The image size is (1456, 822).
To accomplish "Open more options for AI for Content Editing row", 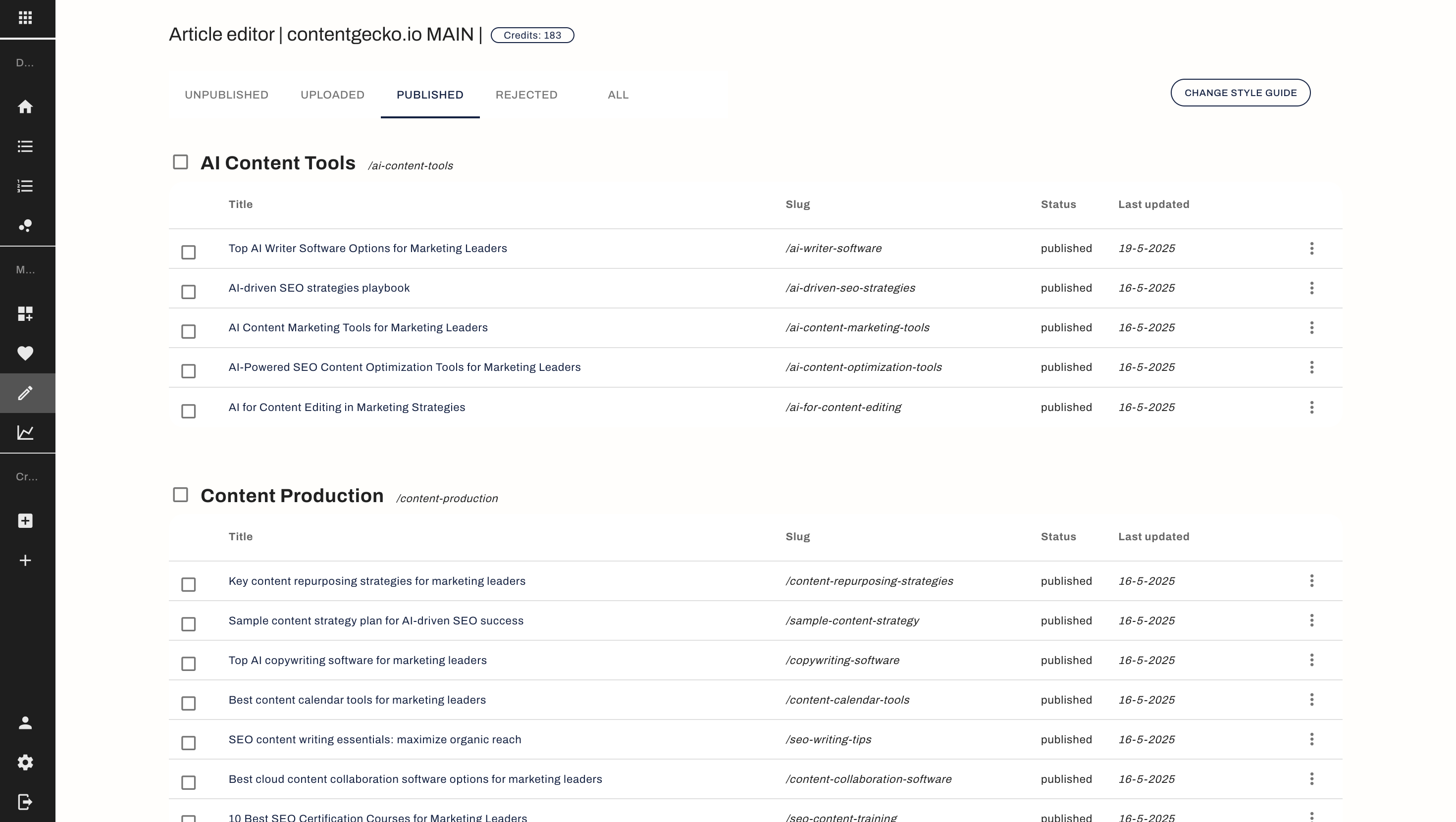I will pyautogui.click(x=1311, y=408).
